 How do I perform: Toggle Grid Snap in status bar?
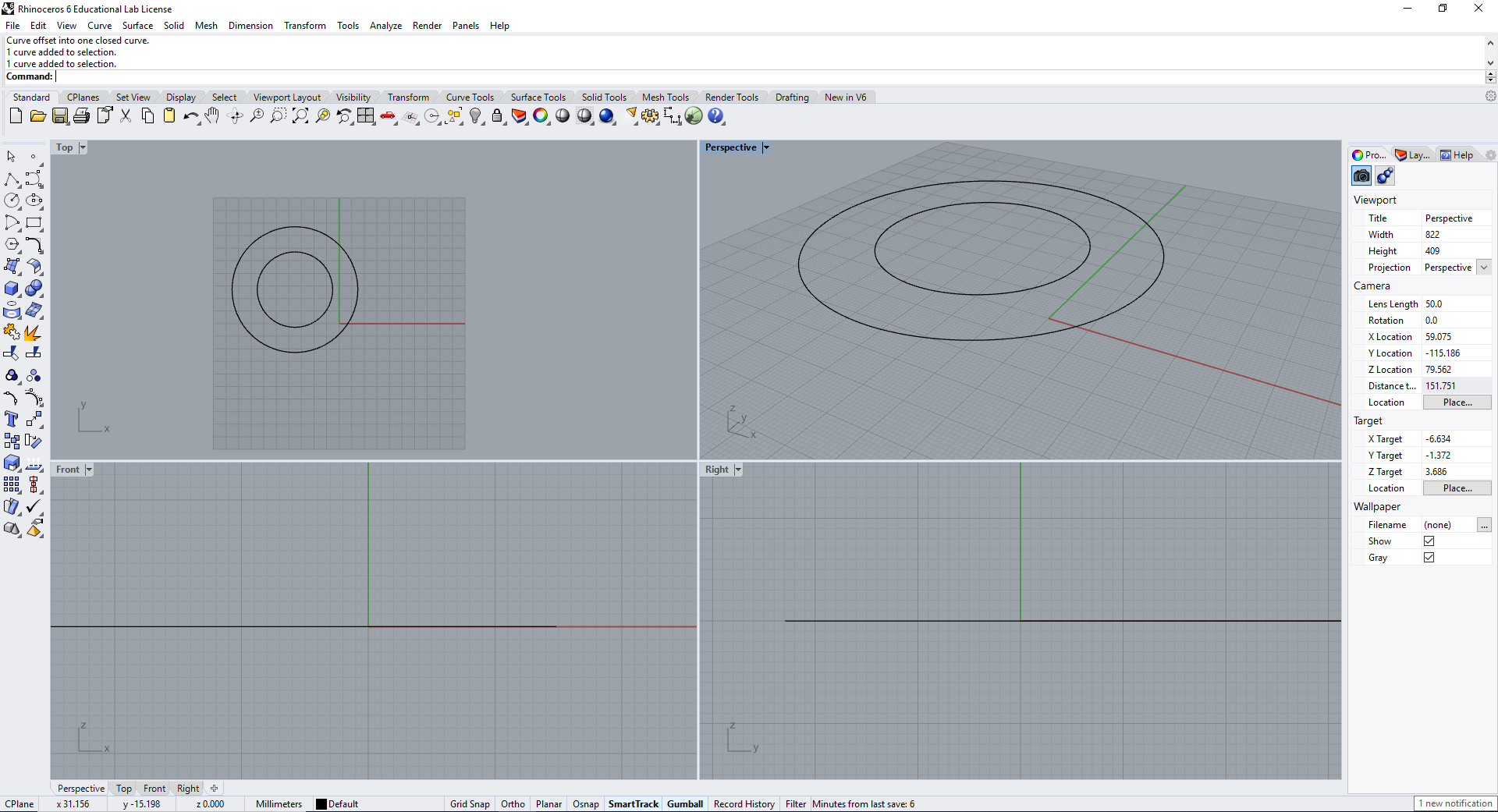[x=470, y=804]
